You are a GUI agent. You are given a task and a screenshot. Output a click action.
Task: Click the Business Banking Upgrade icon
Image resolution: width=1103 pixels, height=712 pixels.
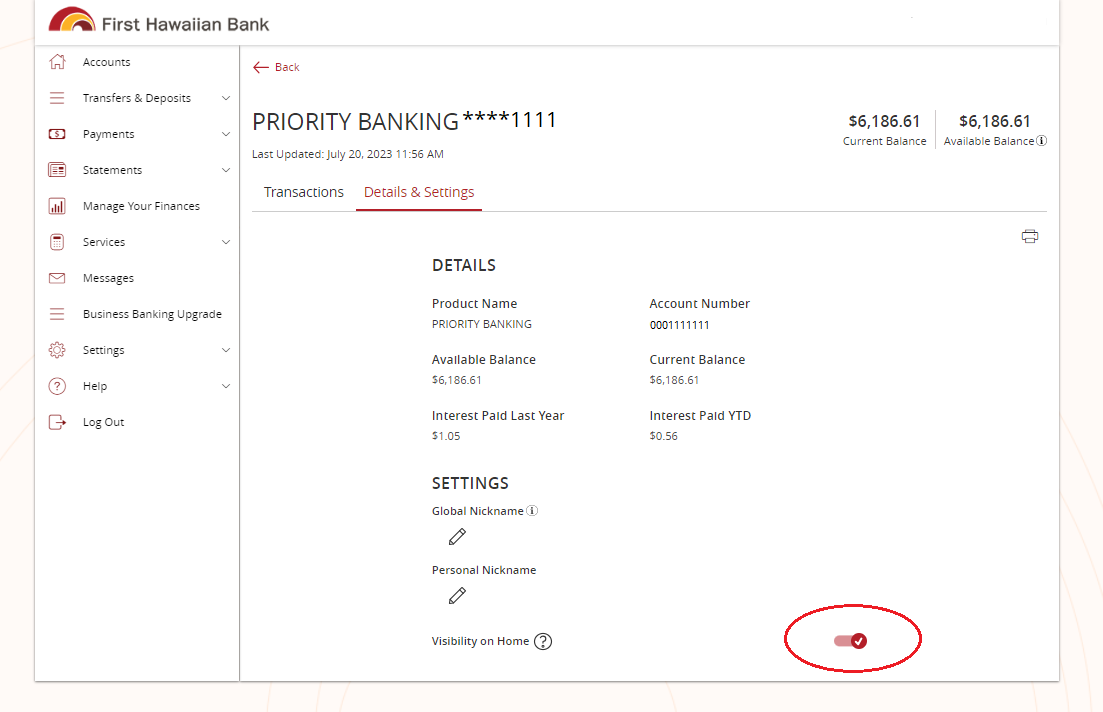click(57, 314)
